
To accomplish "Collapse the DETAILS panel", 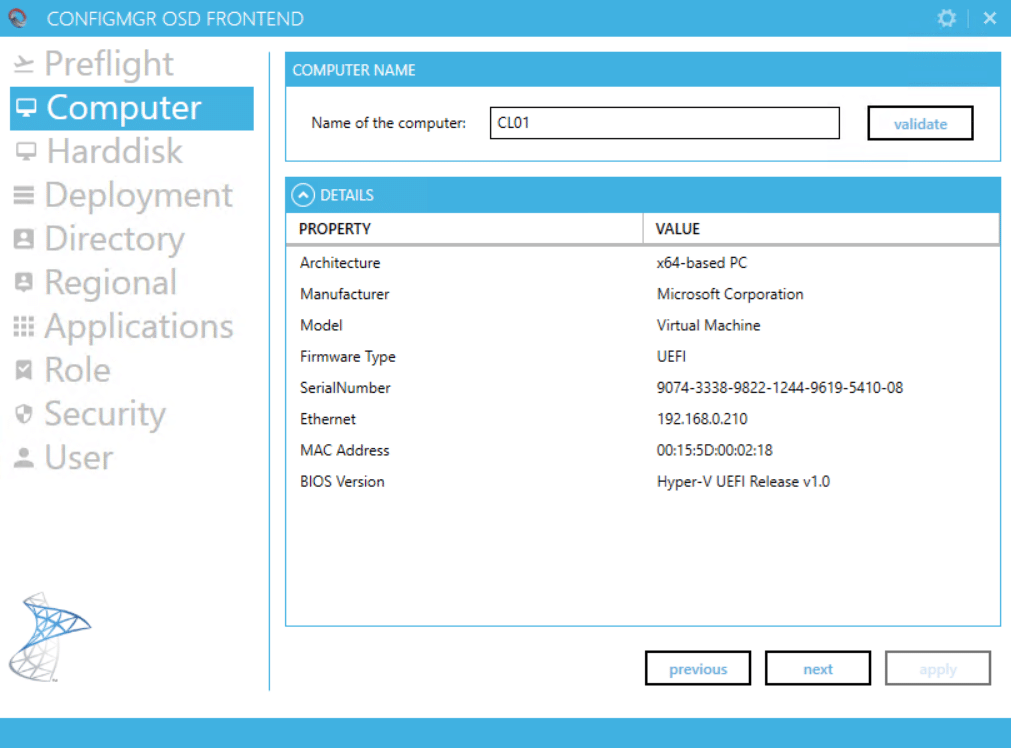I will 302,195.
